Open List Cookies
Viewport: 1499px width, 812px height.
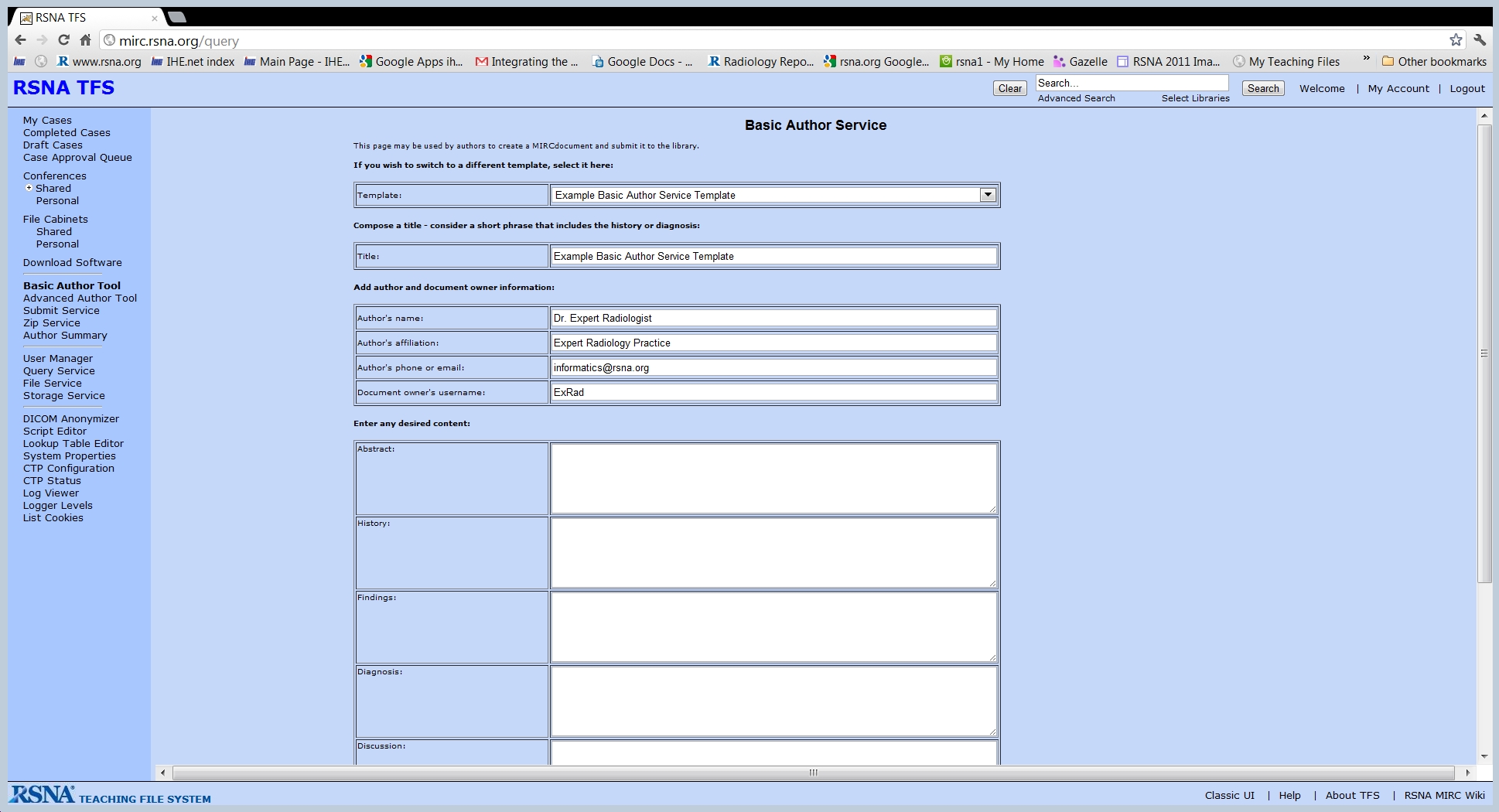53,518
